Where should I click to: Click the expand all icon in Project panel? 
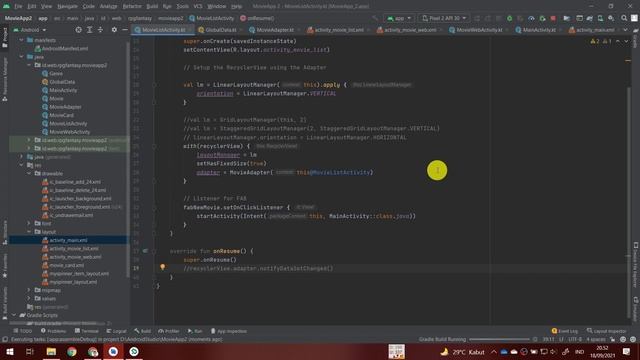click(89, 30)
